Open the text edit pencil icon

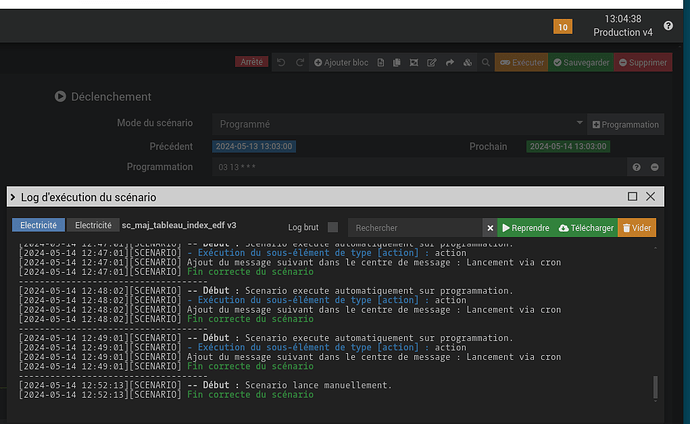pos(432,62)
